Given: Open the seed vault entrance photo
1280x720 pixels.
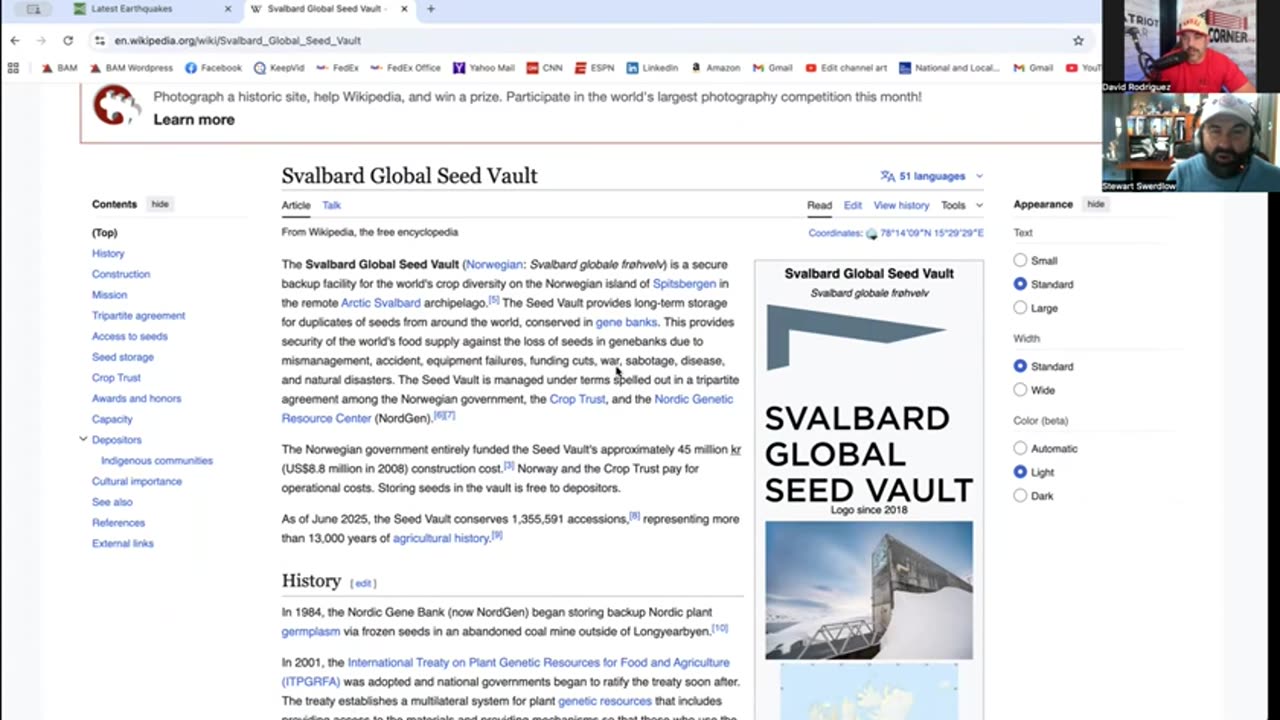Looking at the screenshot, I should coord(869,590).
